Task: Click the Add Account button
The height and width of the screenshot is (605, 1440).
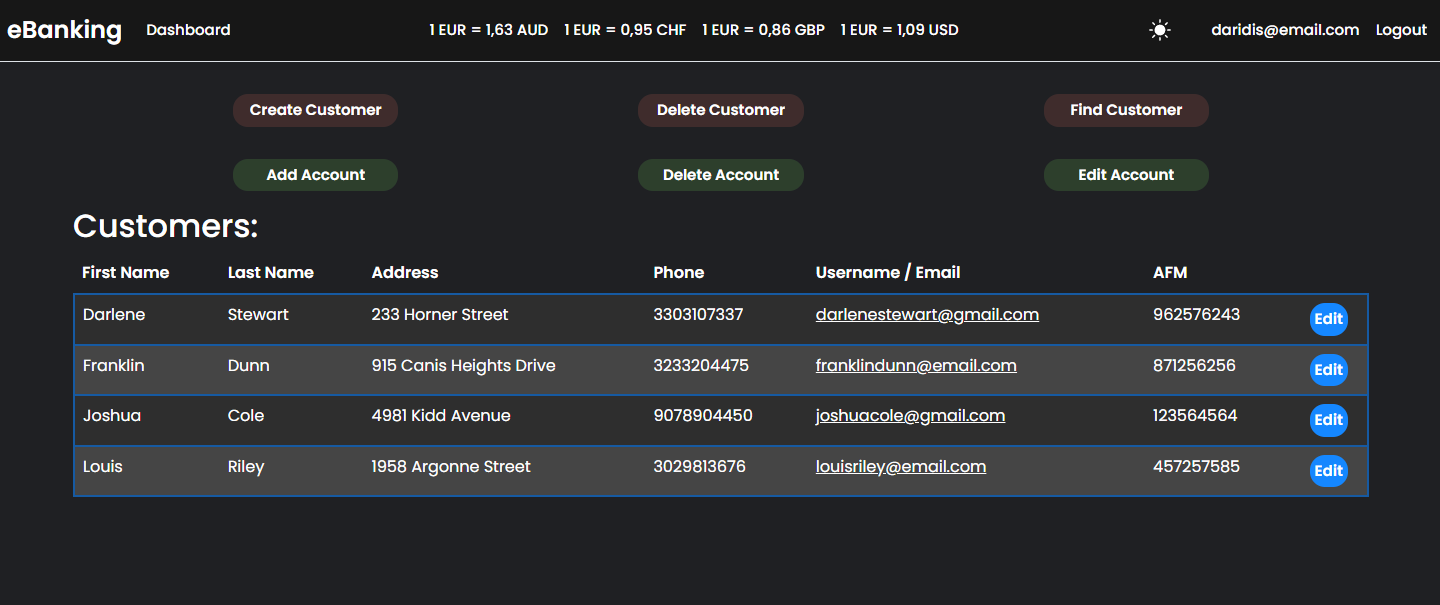Action: [315, 175]
